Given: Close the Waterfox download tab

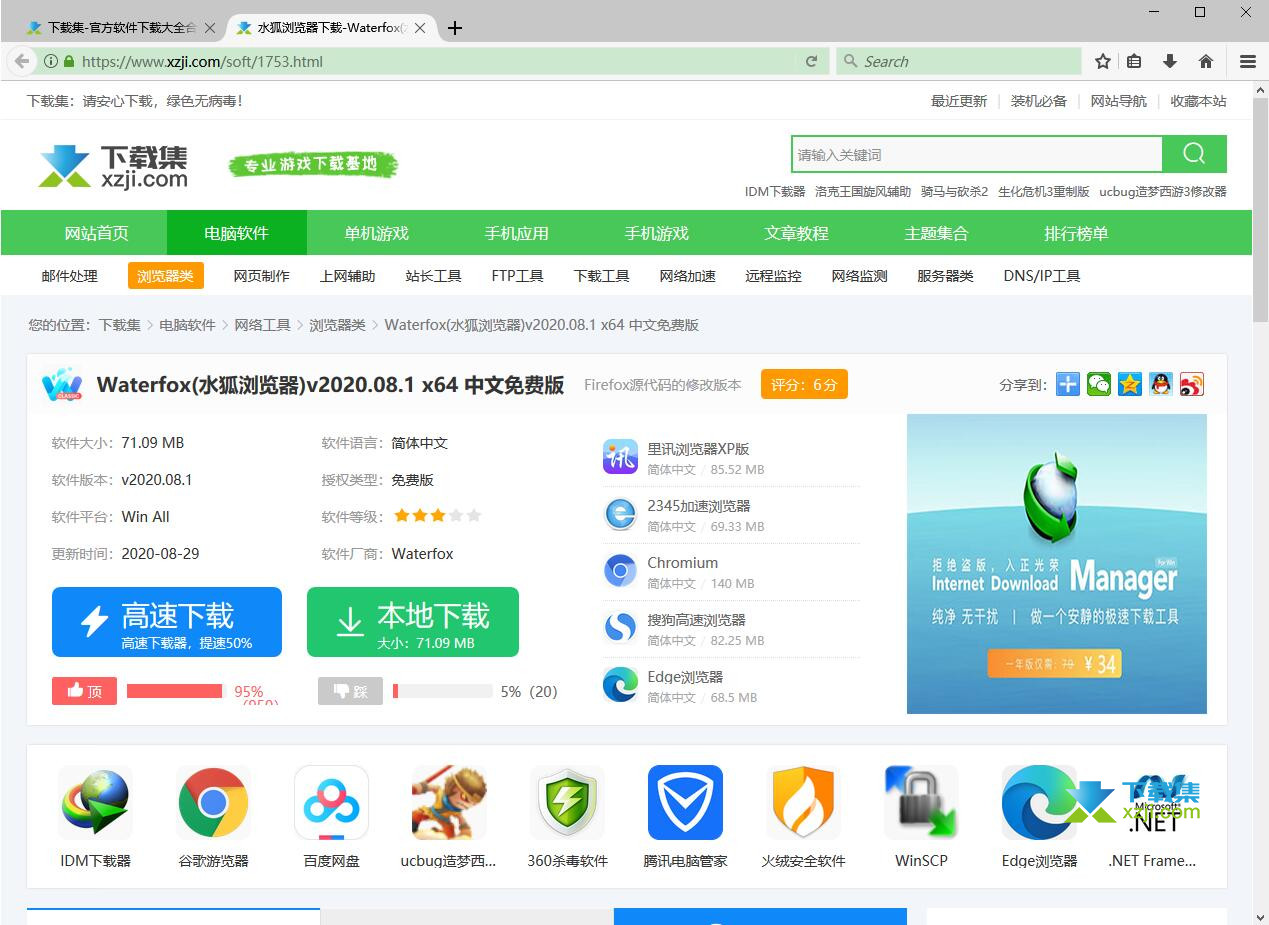Looking at the screenshot, I should coord(420,28).
